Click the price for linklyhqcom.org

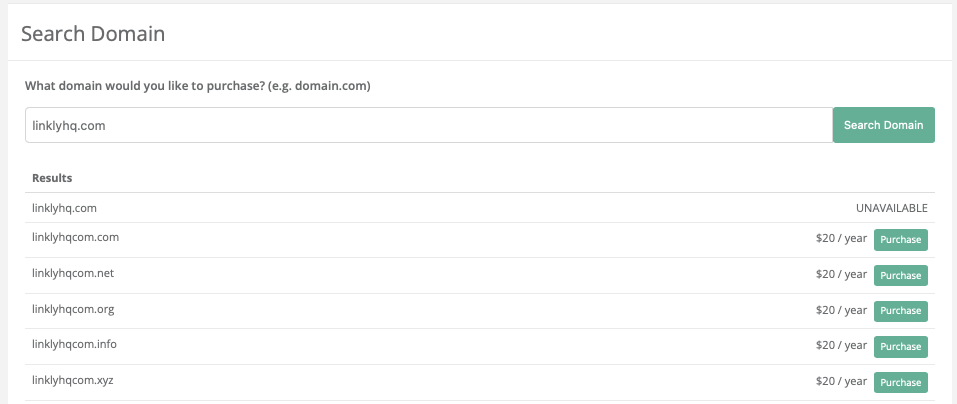click(841, 310)
